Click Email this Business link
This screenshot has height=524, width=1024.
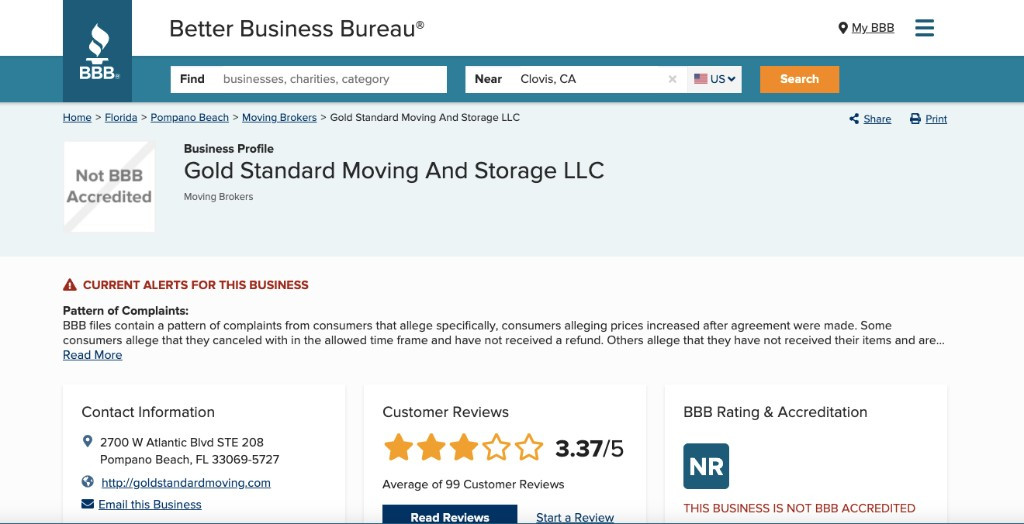(150, 504)
